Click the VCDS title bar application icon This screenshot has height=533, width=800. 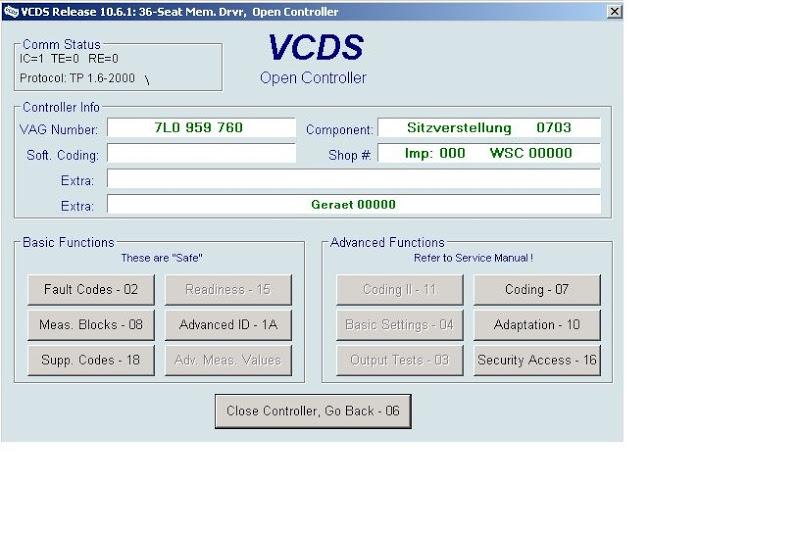tap(10, 12)
